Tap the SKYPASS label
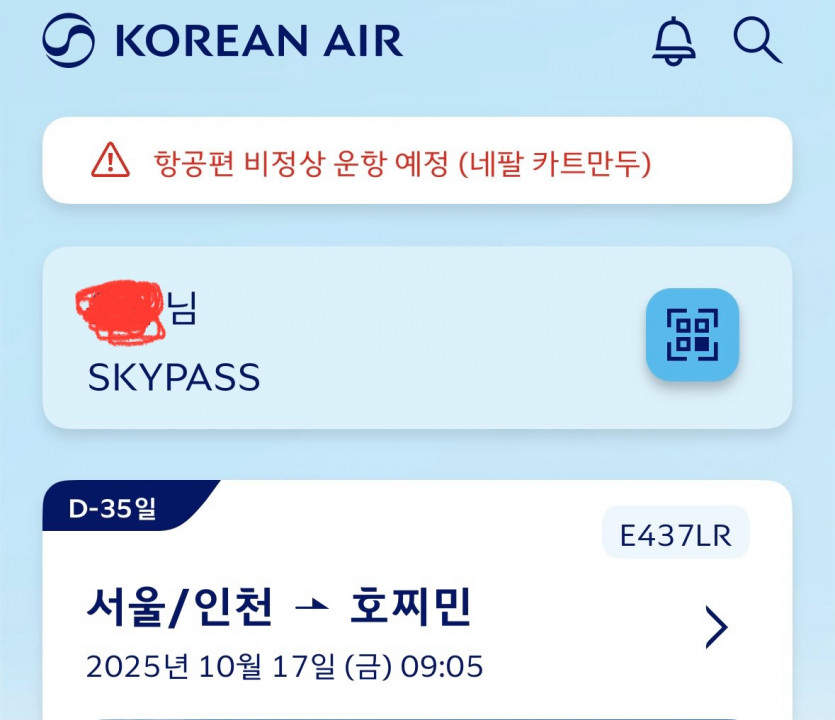The height and width of the screenshot is (720, 835). point(174,377)
